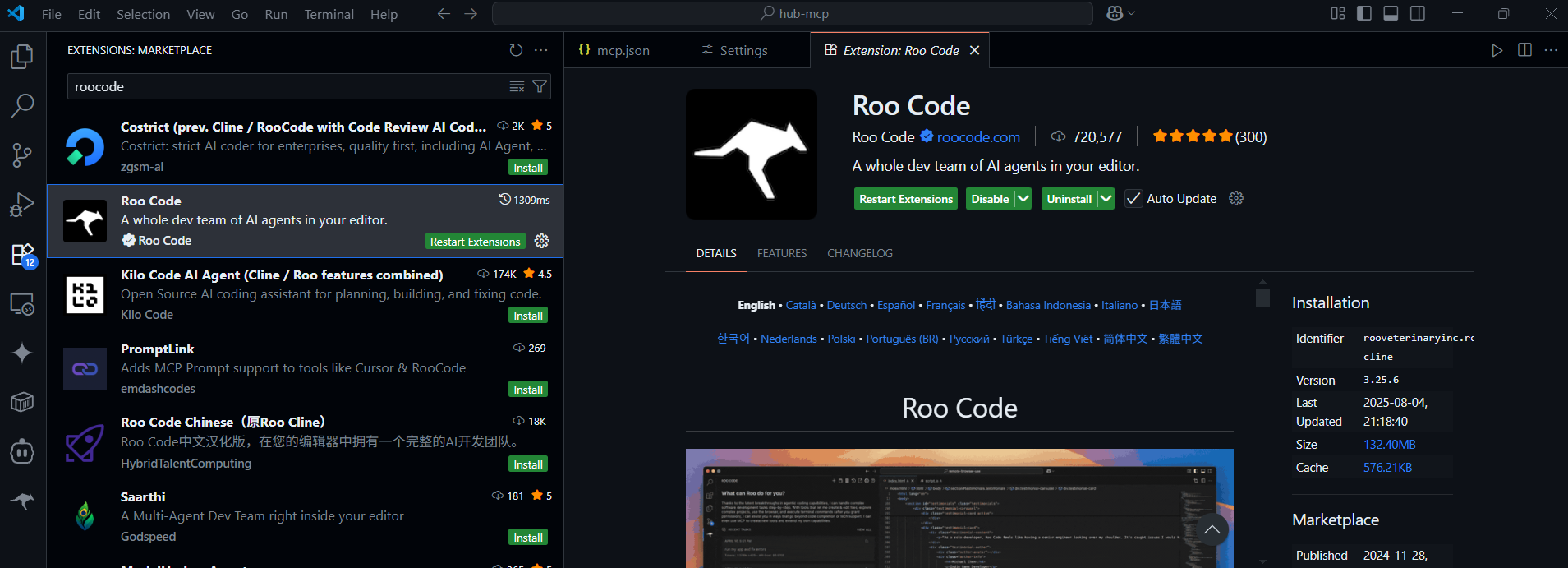Click the five-star rating (300)
The height and width of the screenshot is (568, 1568).
1209,136
